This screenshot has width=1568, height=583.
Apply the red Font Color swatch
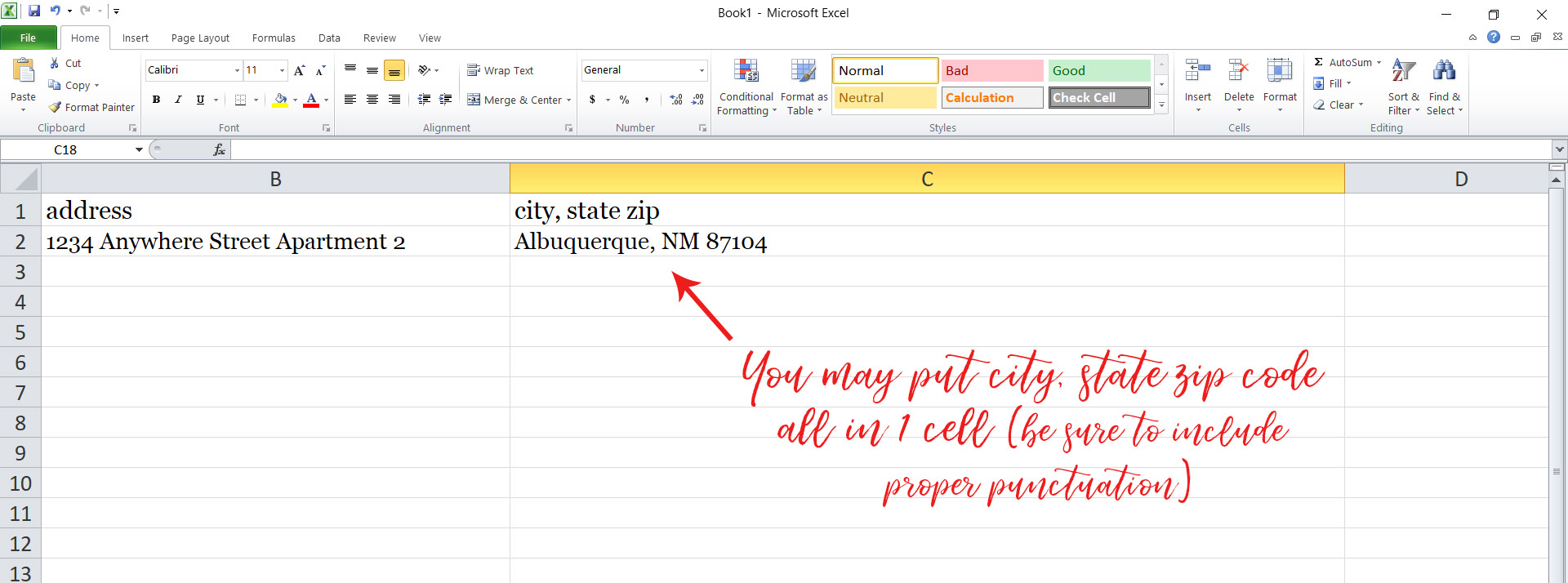coord(311,100)
